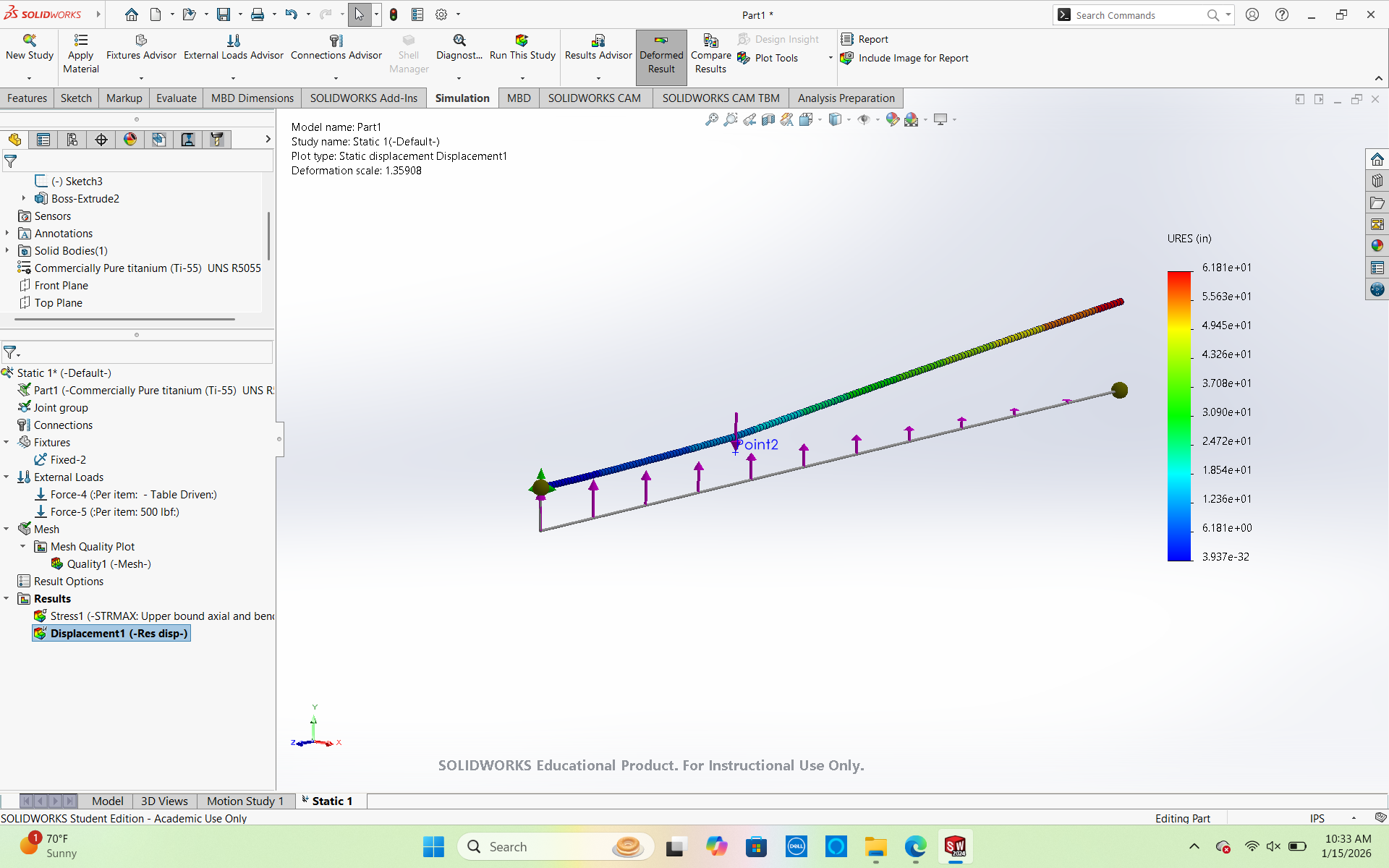Open the Plot Tools command
Image resolution: width=1389 pixels, height=868 pixels.
pos(776,58)
